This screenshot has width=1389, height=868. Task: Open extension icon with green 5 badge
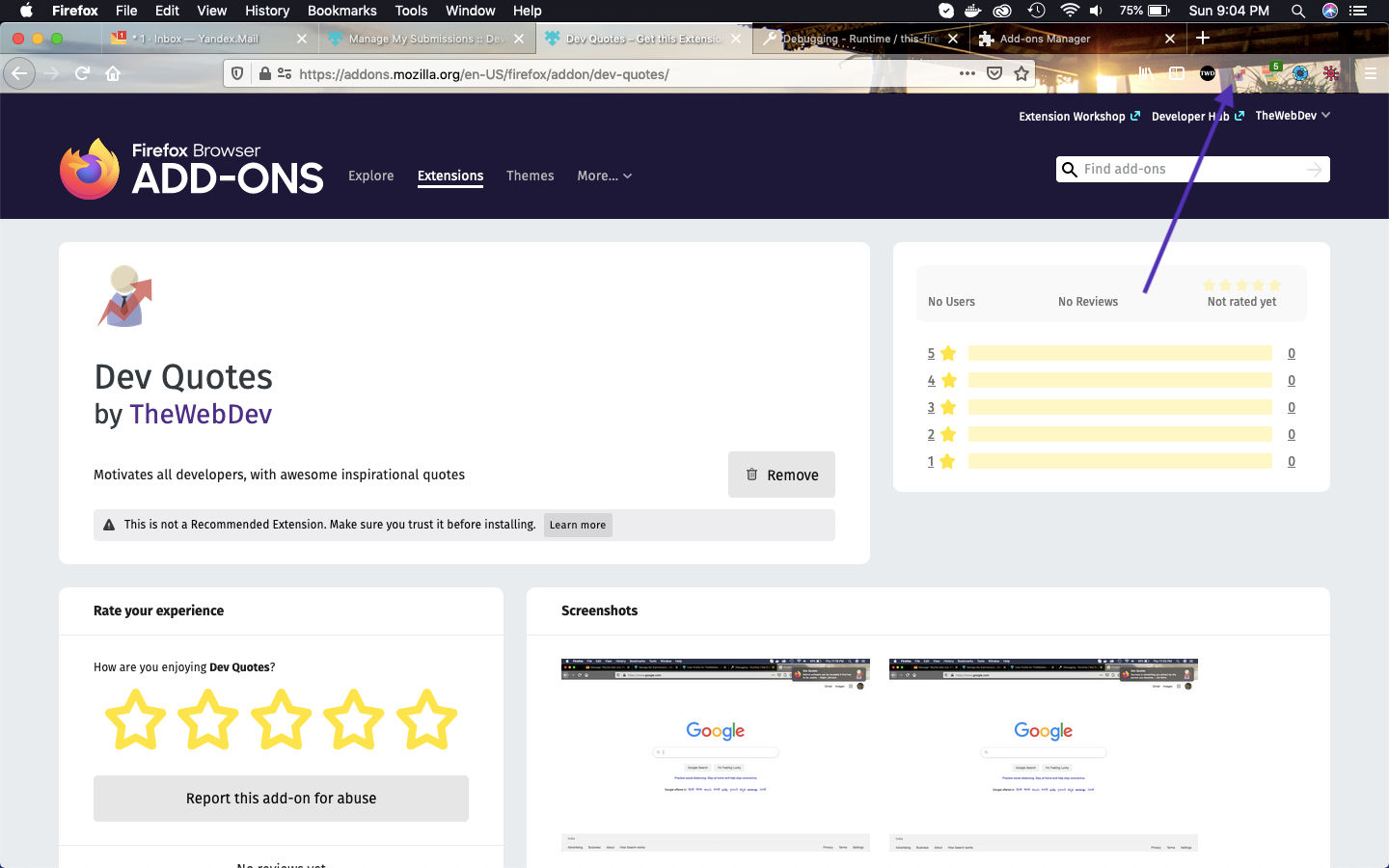[x=1271, y=71]
